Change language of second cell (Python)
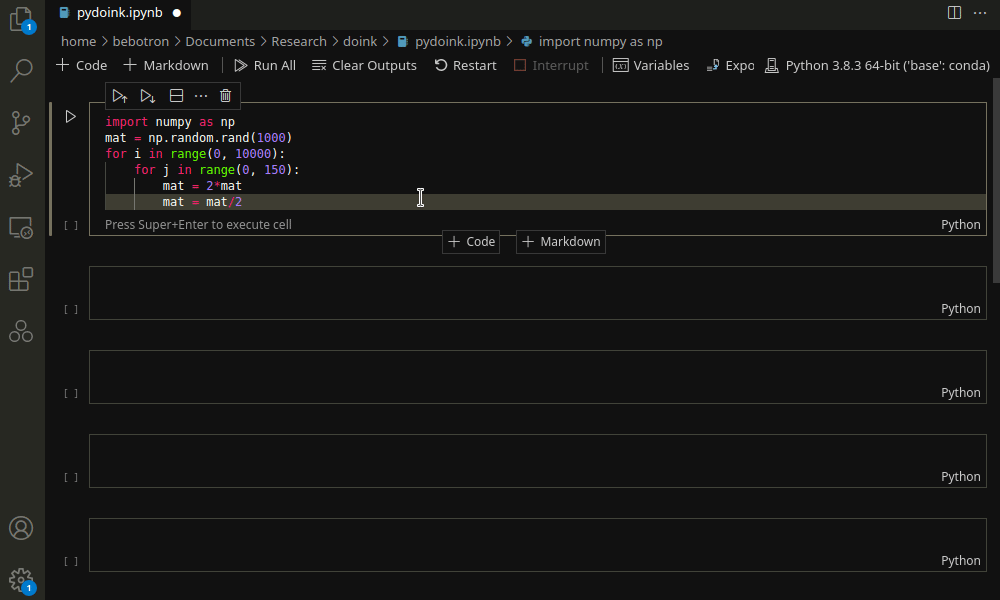1000x600 pixels. (x=960, y=309)
